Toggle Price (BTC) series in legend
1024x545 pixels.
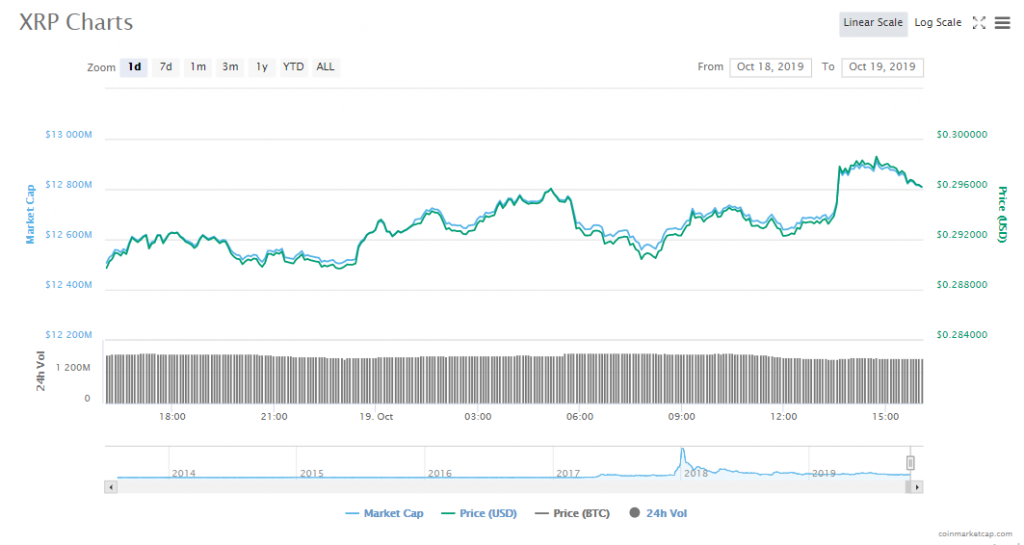[572, 513]
